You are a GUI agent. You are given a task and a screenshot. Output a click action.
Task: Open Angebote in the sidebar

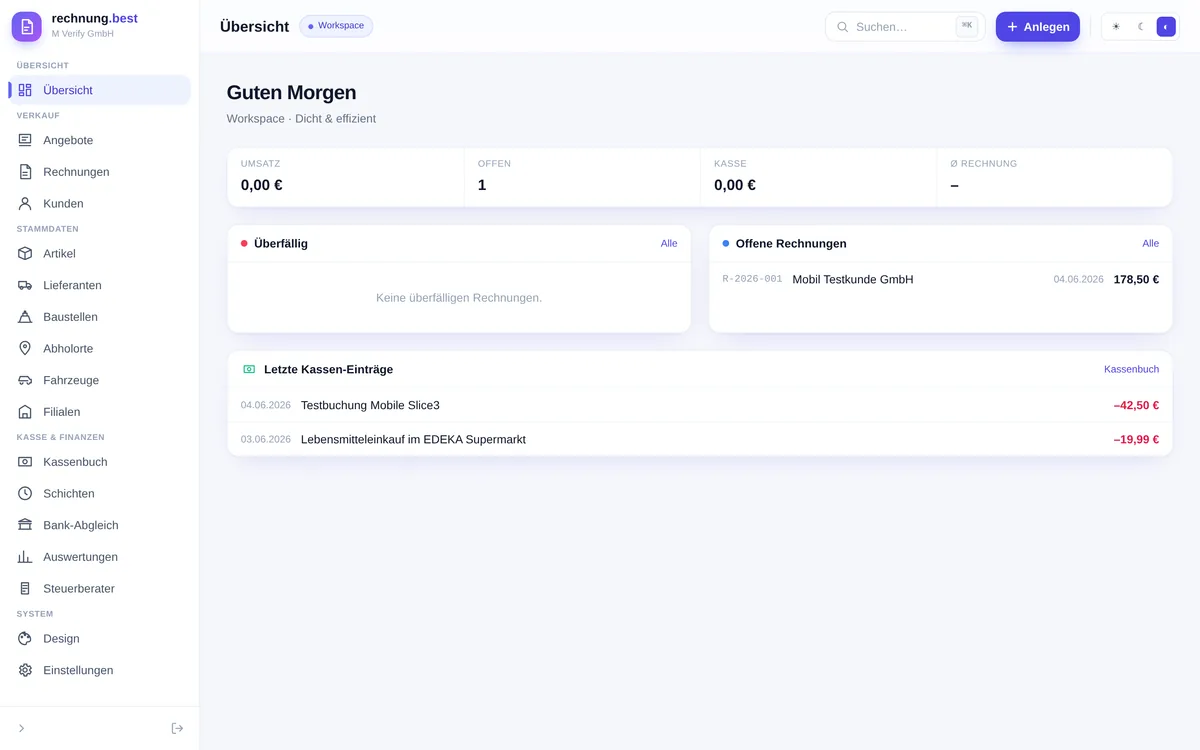point(100,140)
